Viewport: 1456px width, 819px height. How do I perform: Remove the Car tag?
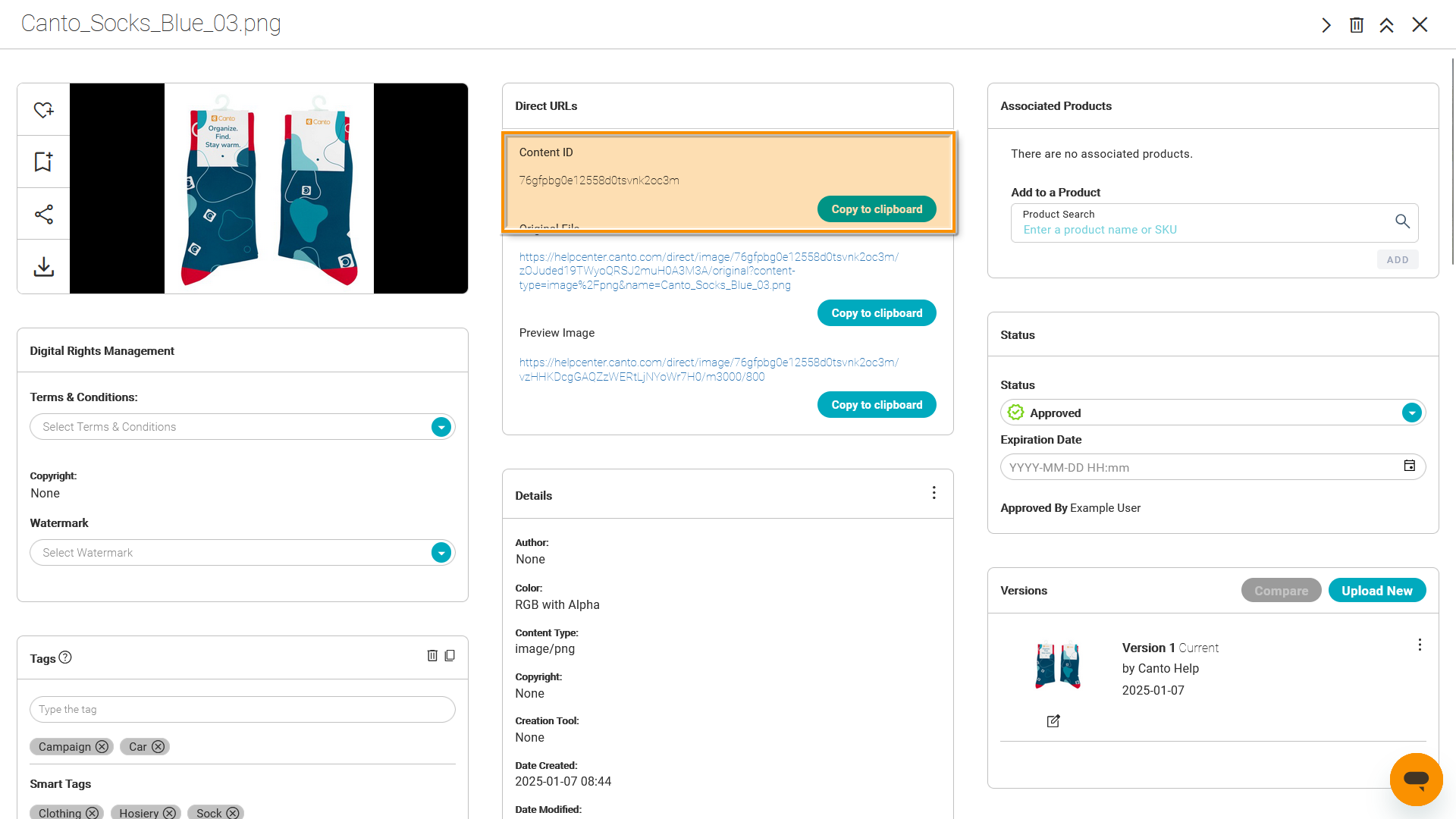coord(158,747)
